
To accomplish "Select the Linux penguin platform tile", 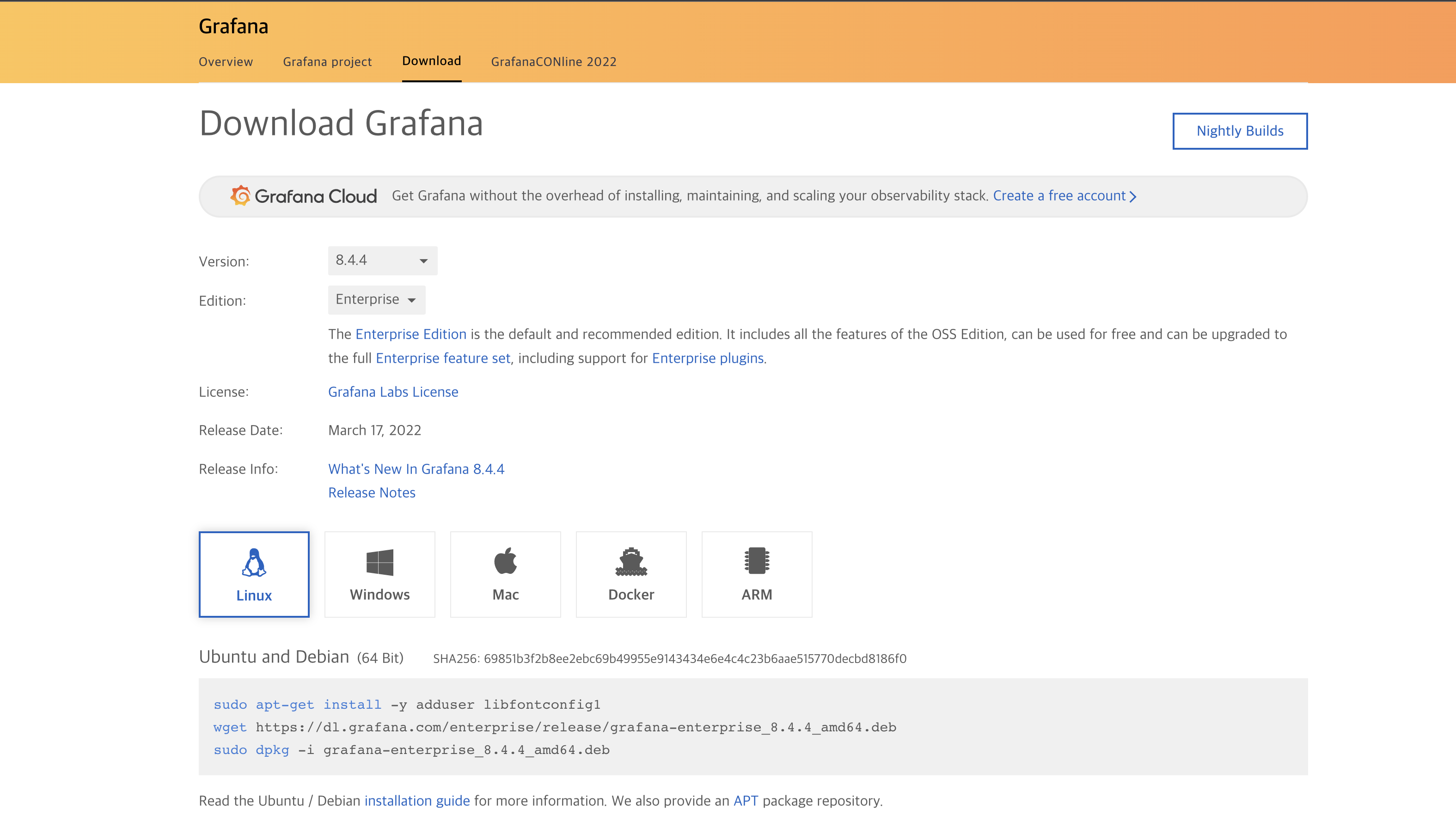I will coord(254,574).
